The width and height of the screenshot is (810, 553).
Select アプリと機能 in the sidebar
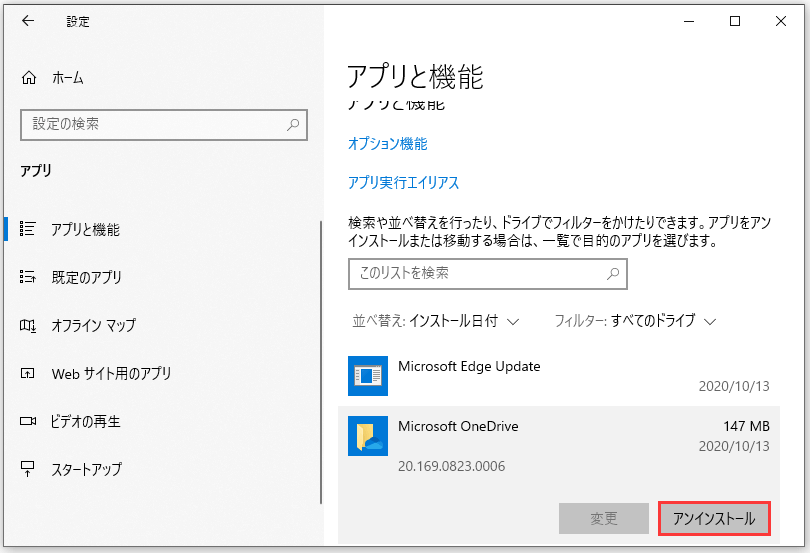85,229
